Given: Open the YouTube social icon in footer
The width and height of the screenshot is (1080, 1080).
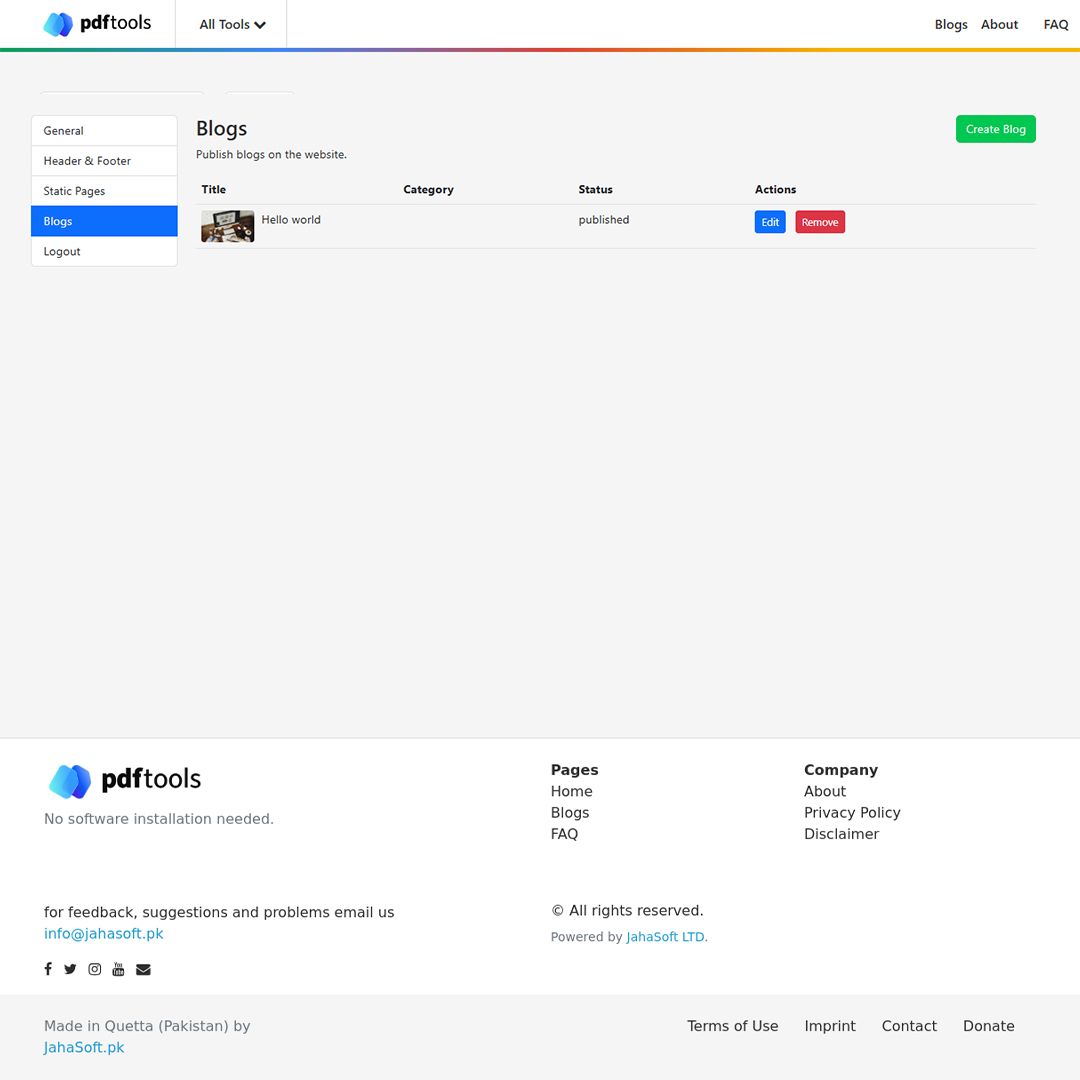Looking at the screenshot, I should click(118, 969).
